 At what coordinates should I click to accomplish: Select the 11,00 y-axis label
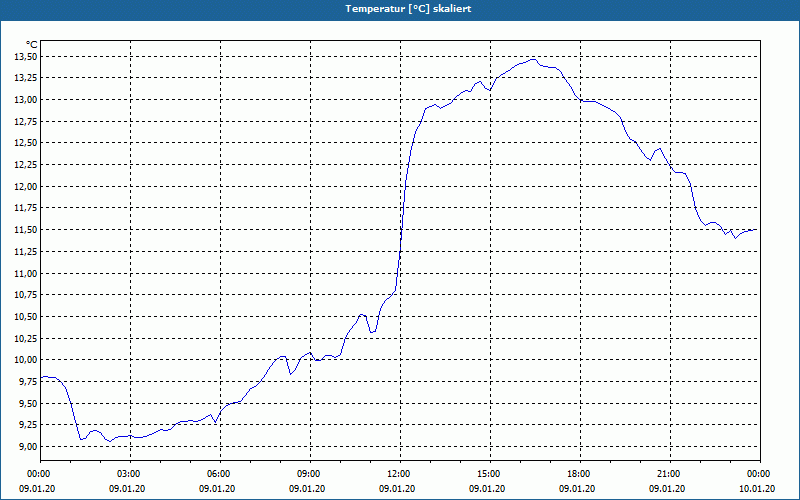point(26,273)
